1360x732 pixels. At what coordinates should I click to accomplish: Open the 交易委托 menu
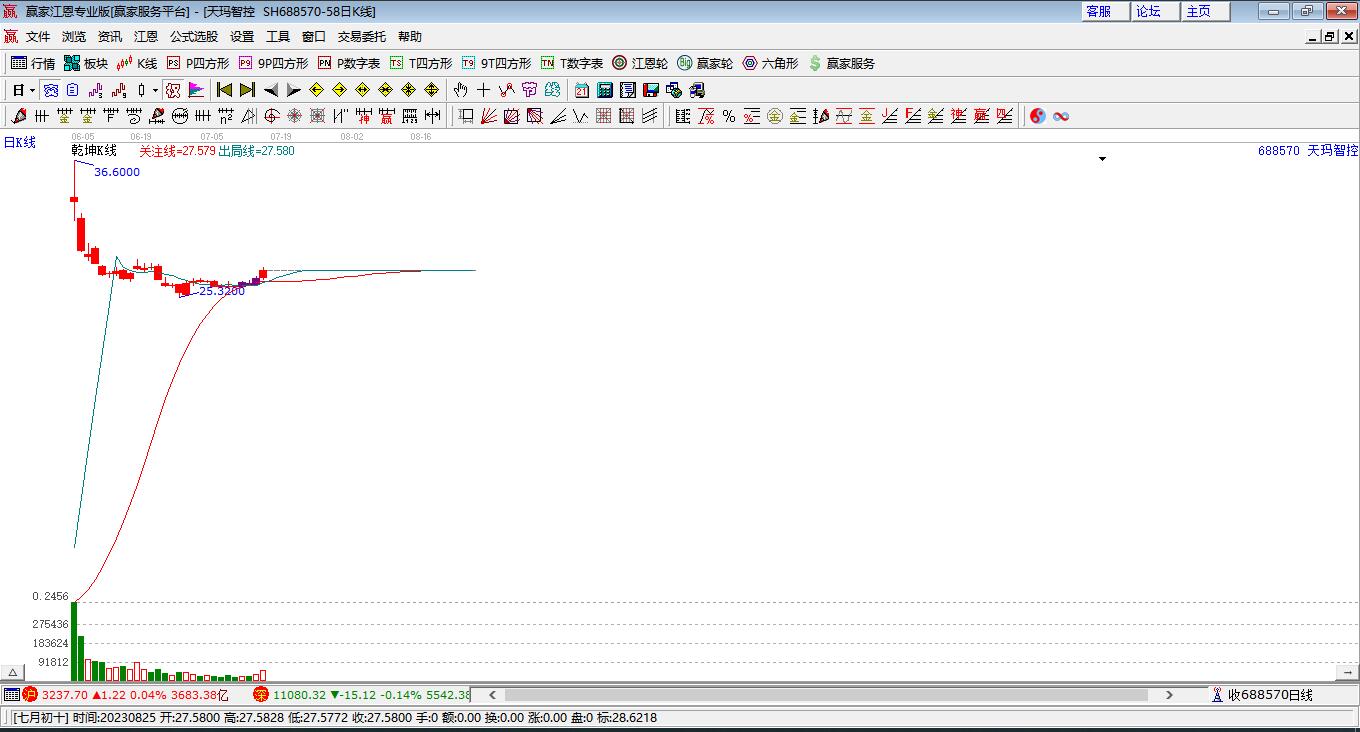tap(361, 37)
